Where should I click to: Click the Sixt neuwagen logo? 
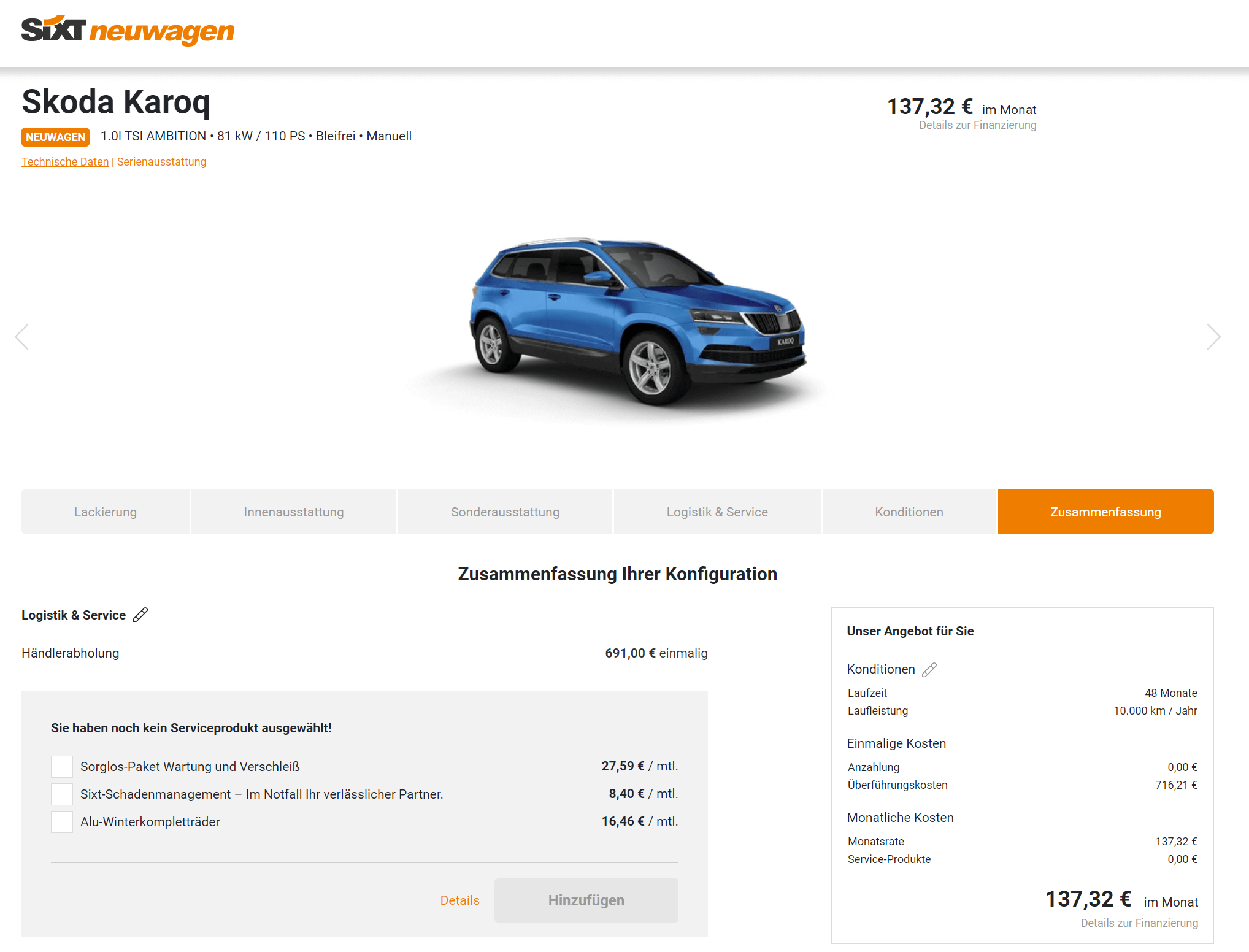pyautogui.click(x=128, y=30)
